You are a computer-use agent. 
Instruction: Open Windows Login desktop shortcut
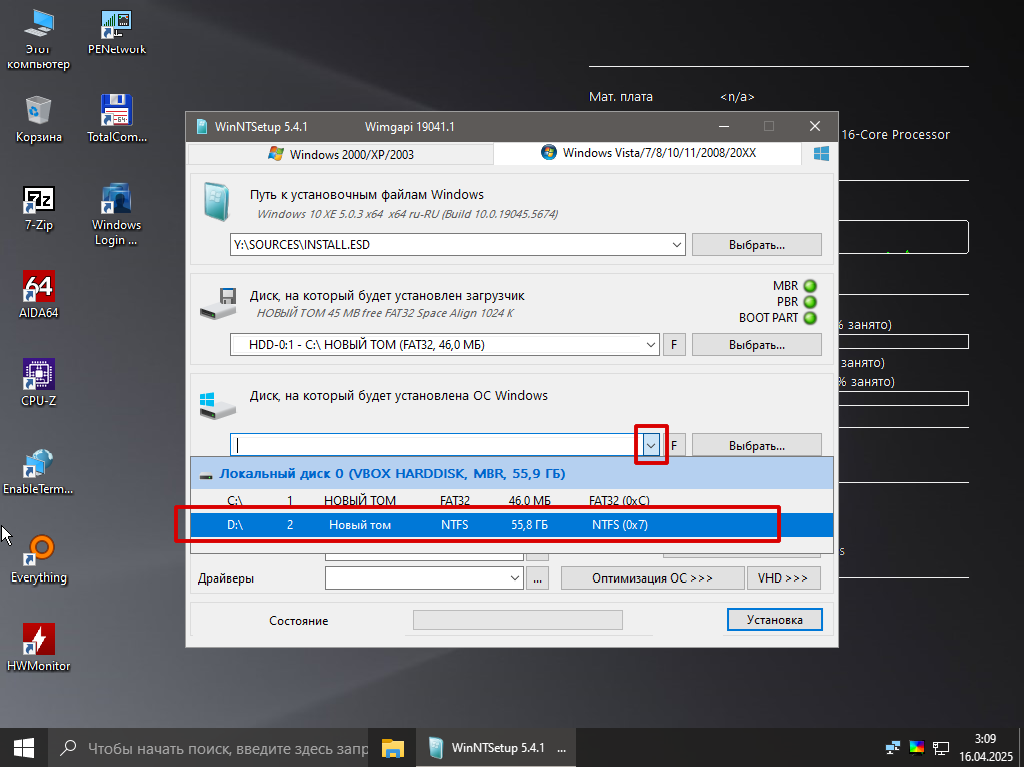[x=116, y=214]
